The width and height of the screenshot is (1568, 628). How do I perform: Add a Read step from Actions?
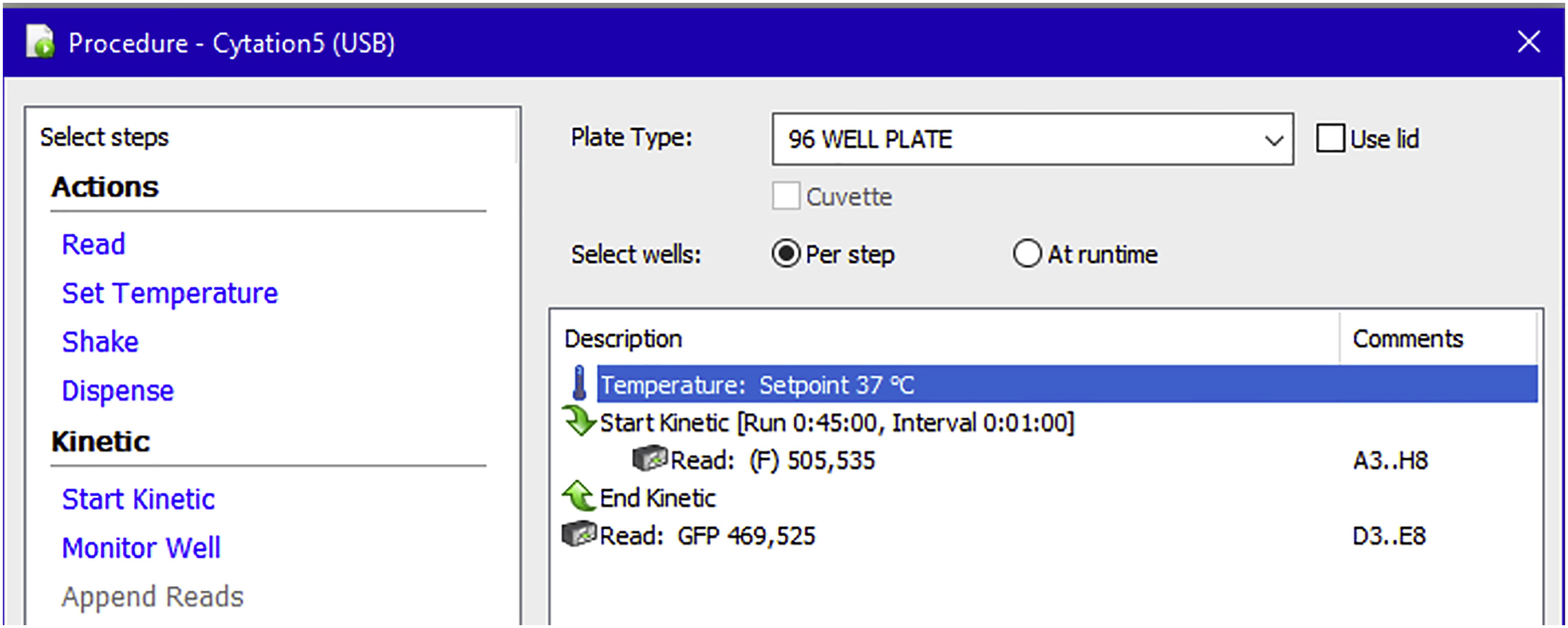pos(93,244)
